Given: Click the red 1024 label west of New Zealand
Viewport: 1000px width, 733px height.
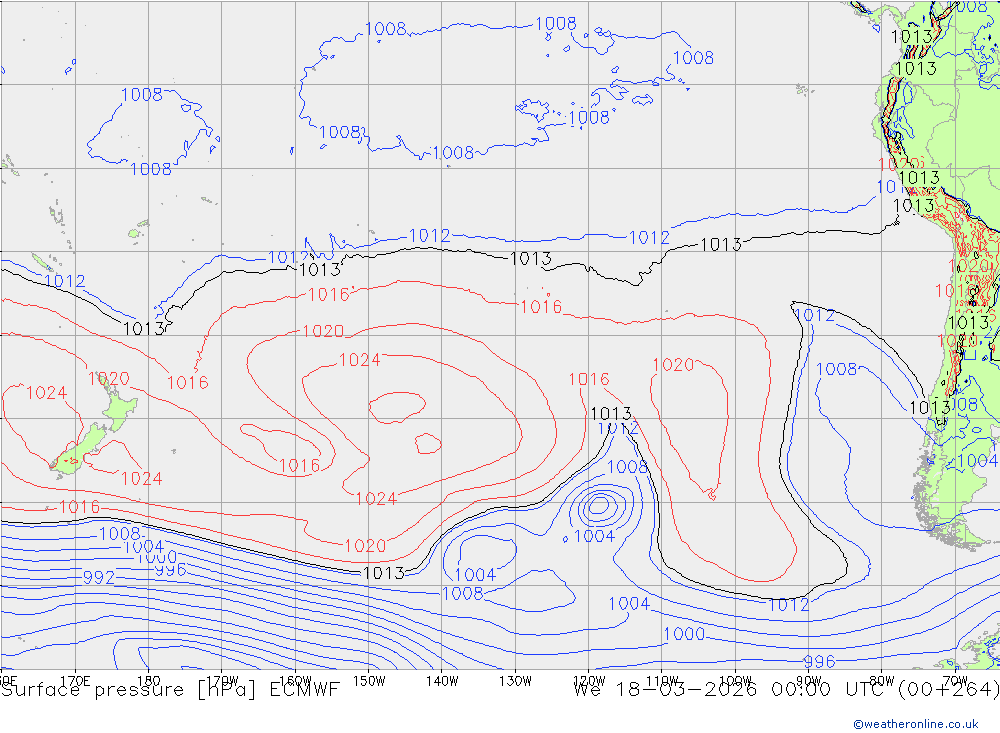Looking at the screenshot, I should pos(47,392).
